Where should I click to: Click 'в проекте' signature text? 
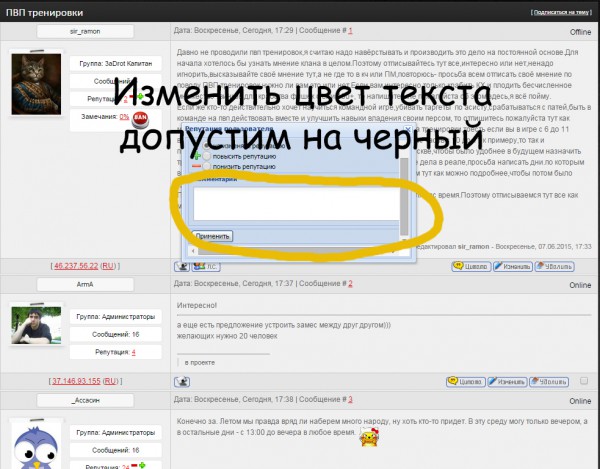click(200, 363)
